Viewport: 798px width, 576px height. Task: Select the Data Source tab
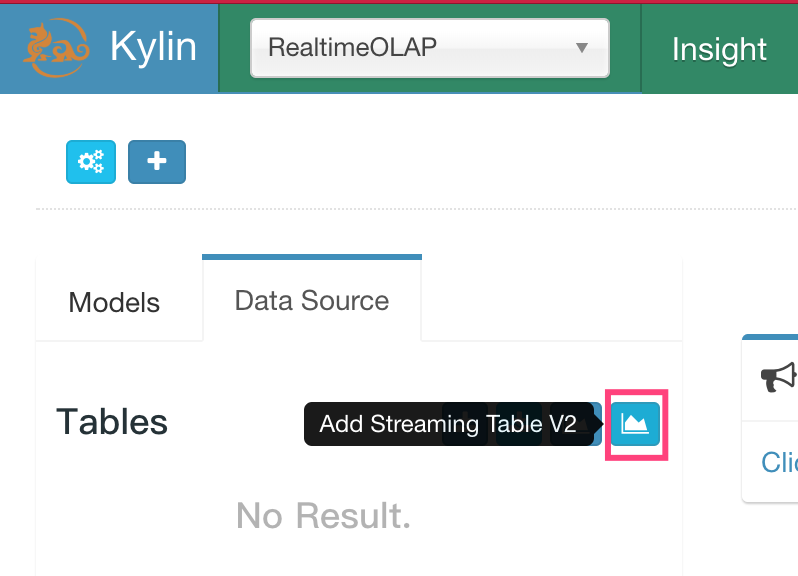click(311, 300)
